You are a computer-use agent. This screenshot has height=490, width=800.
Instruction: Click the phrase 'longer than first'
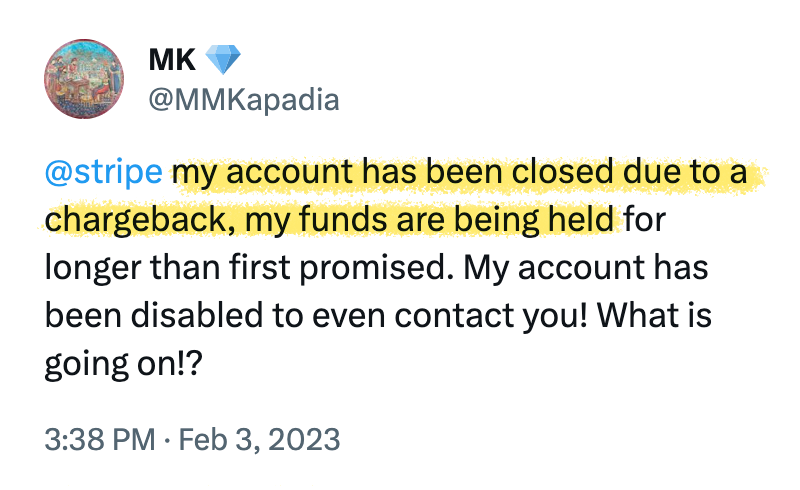(167, 268)
